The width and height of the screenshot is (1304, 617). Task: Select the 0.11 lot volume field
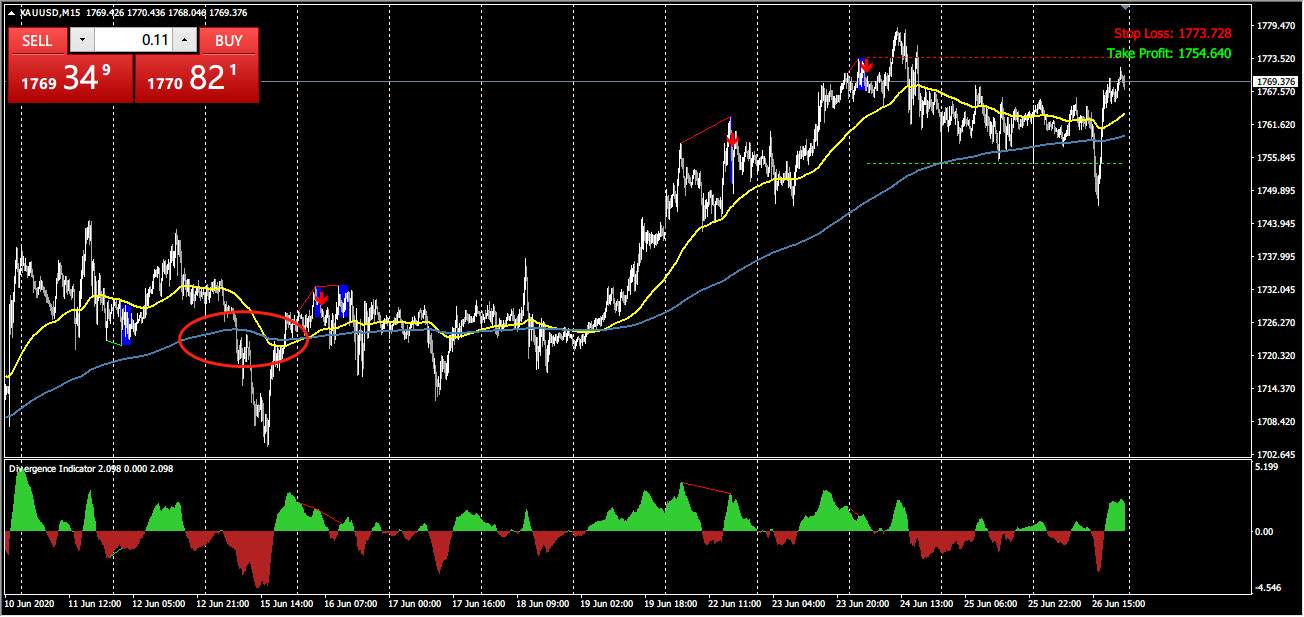(133, 40)
